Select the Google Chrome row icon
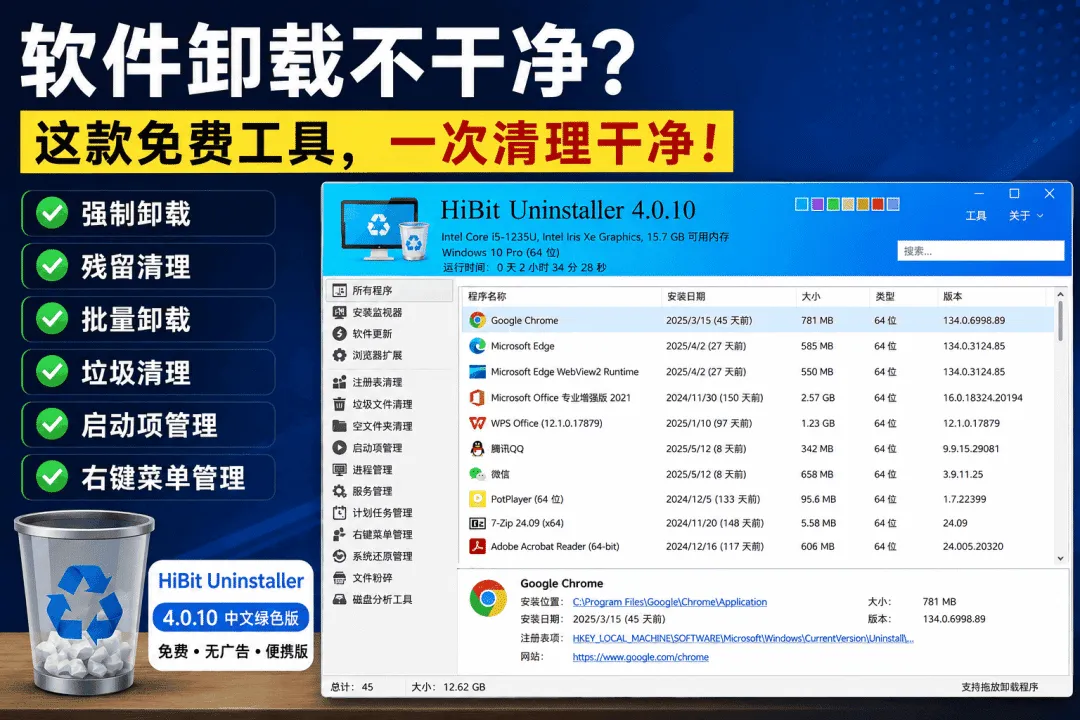The image size is (1080, 720). (477, 320)
